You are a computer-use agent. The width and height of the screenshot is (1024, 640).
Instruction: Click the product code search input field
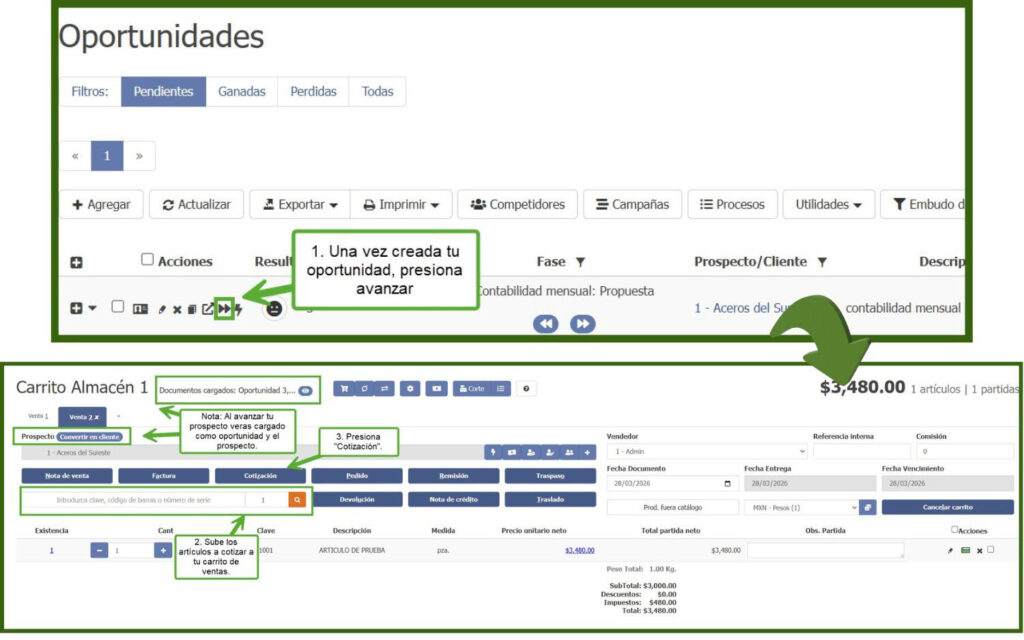tap(134, 499)
